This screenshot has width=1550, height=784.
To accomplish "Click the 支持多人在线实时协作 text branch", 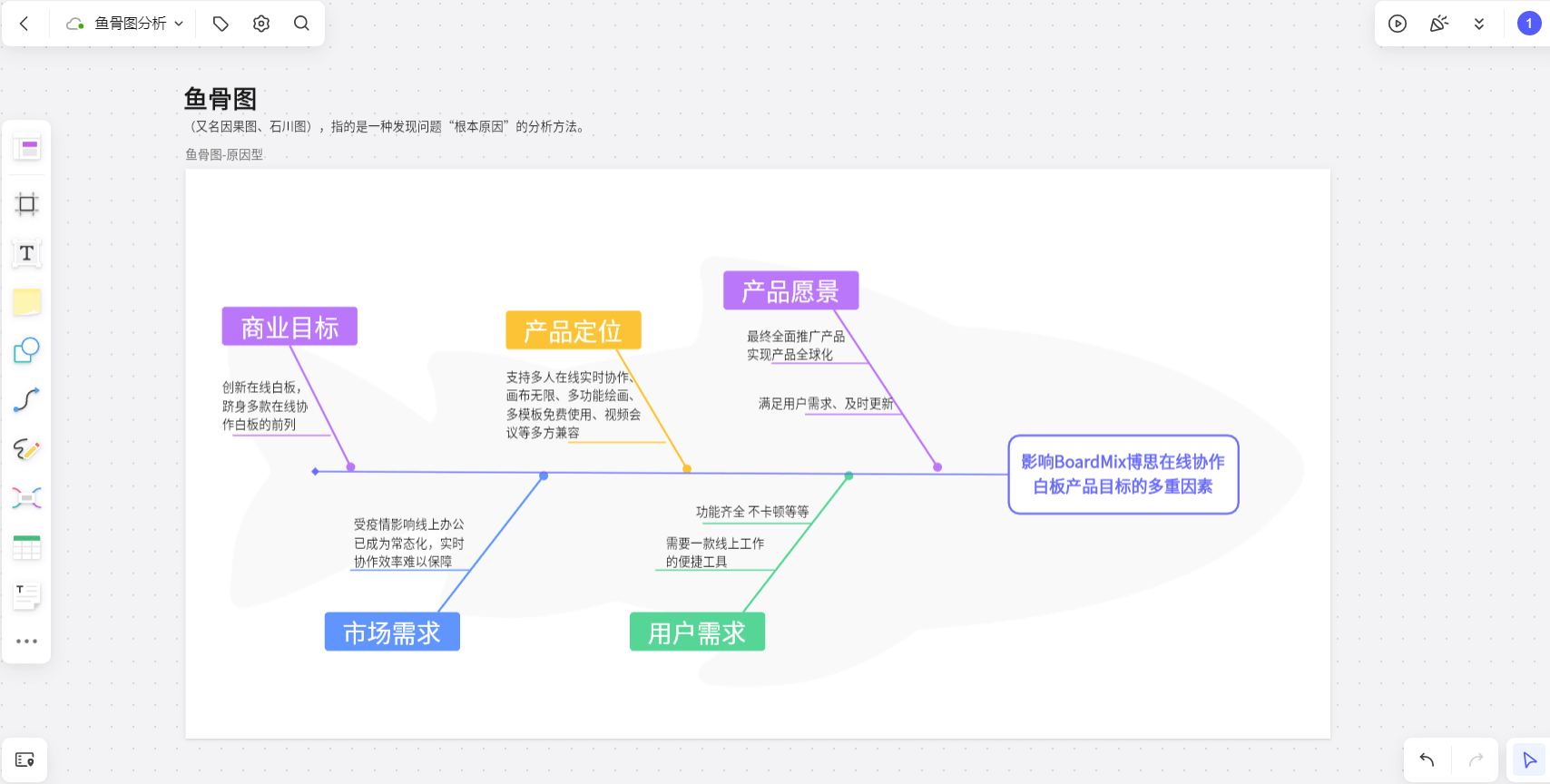I will [574, 405].
